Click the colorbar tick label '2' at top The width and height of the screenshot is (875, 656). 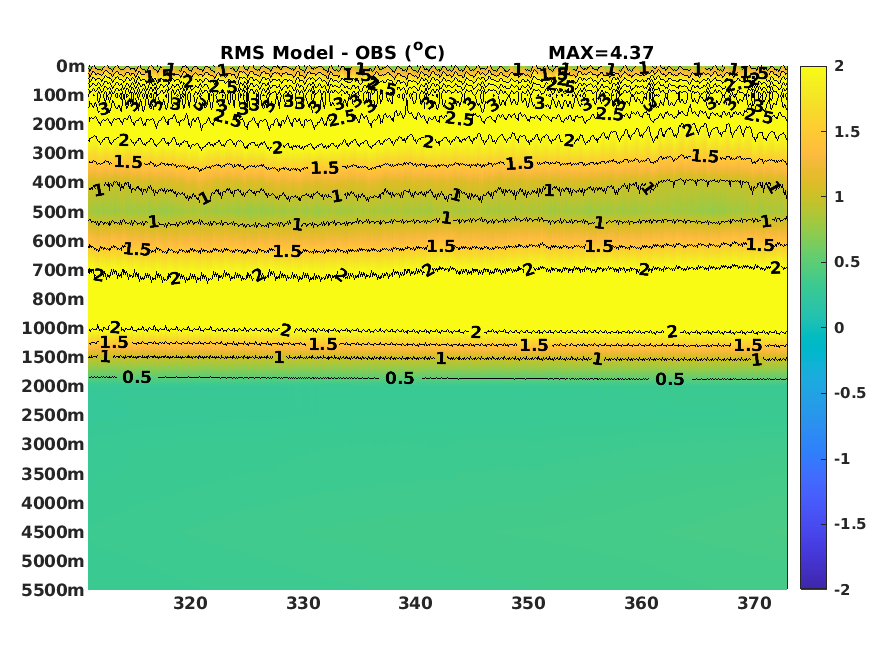click(839, 66)
